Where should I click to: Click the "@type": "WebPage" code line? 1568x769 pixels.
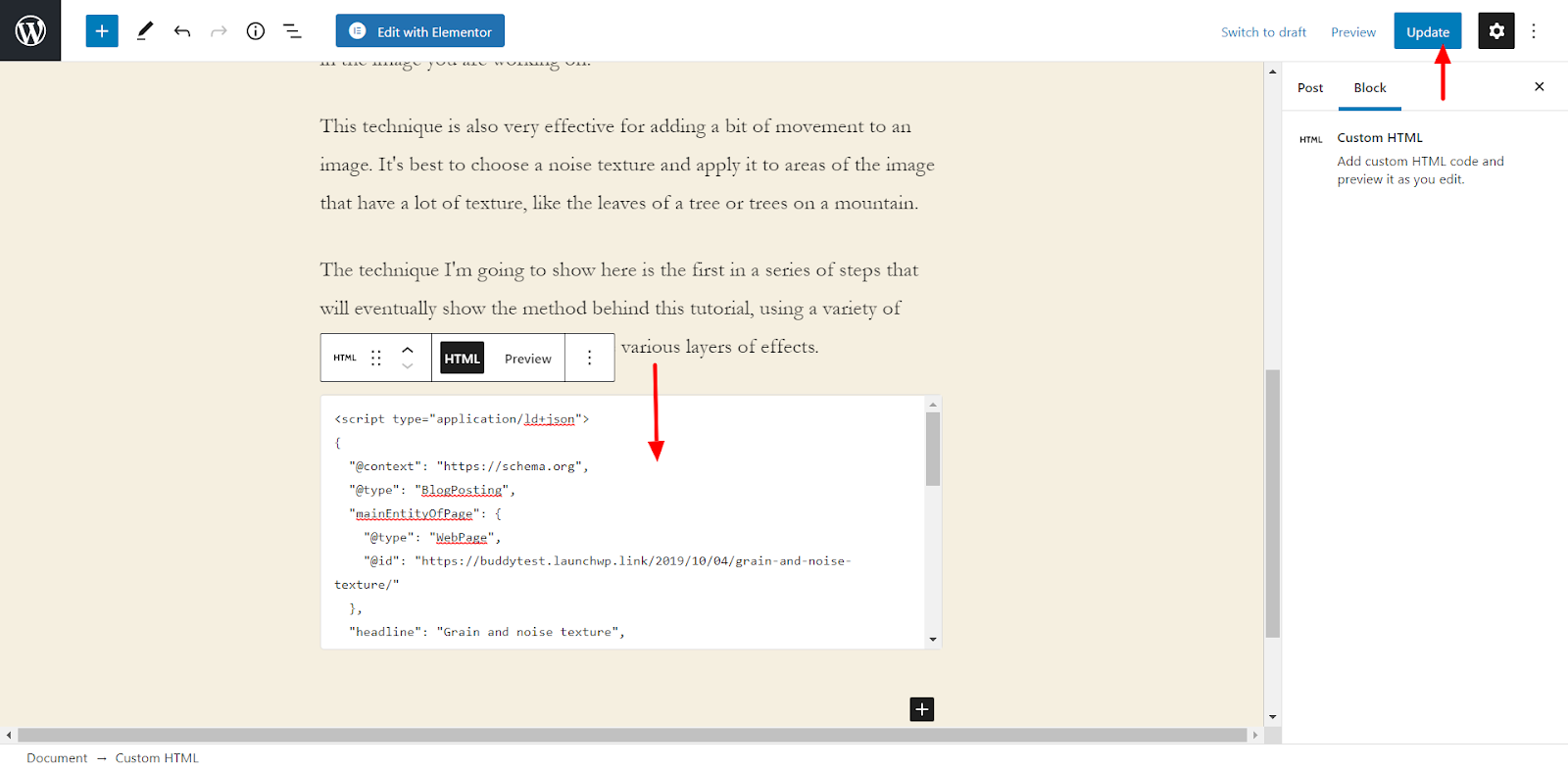pyautogui.click(x=432, y=537)
